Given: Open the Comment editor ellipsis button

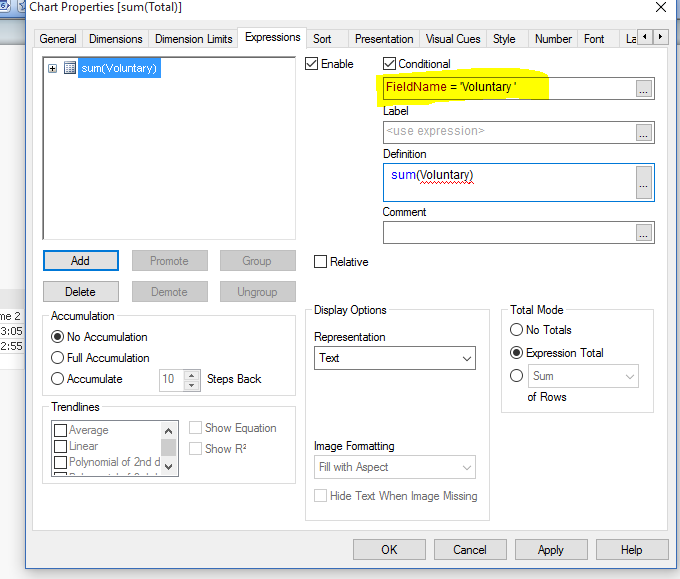Looking at the screenshot, I should pos(644,233).
